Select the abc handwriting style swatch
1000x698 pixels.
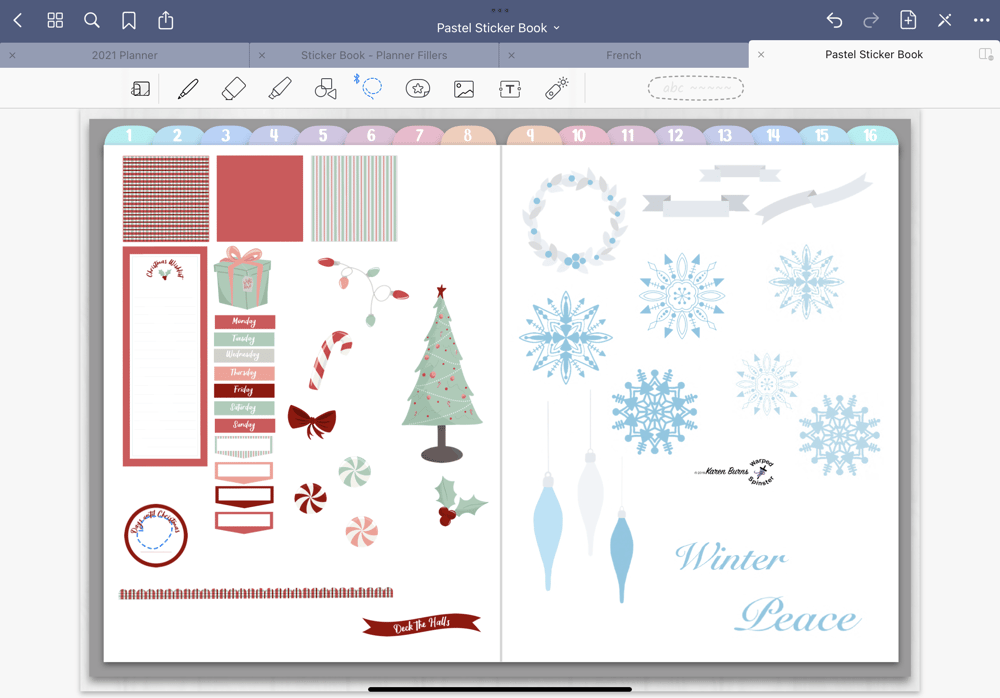694,88
